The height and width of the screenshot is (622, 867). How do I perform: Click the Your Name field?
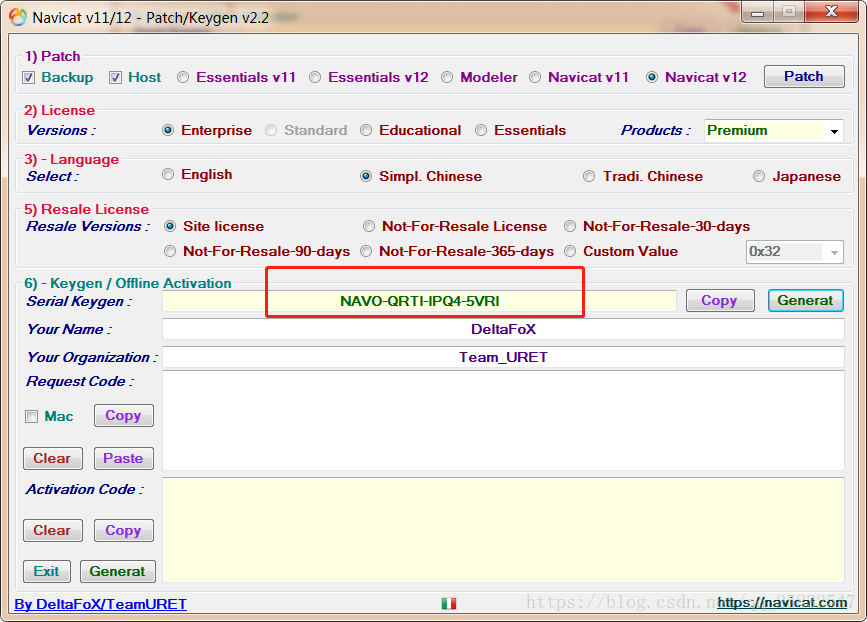coord(503,329)
